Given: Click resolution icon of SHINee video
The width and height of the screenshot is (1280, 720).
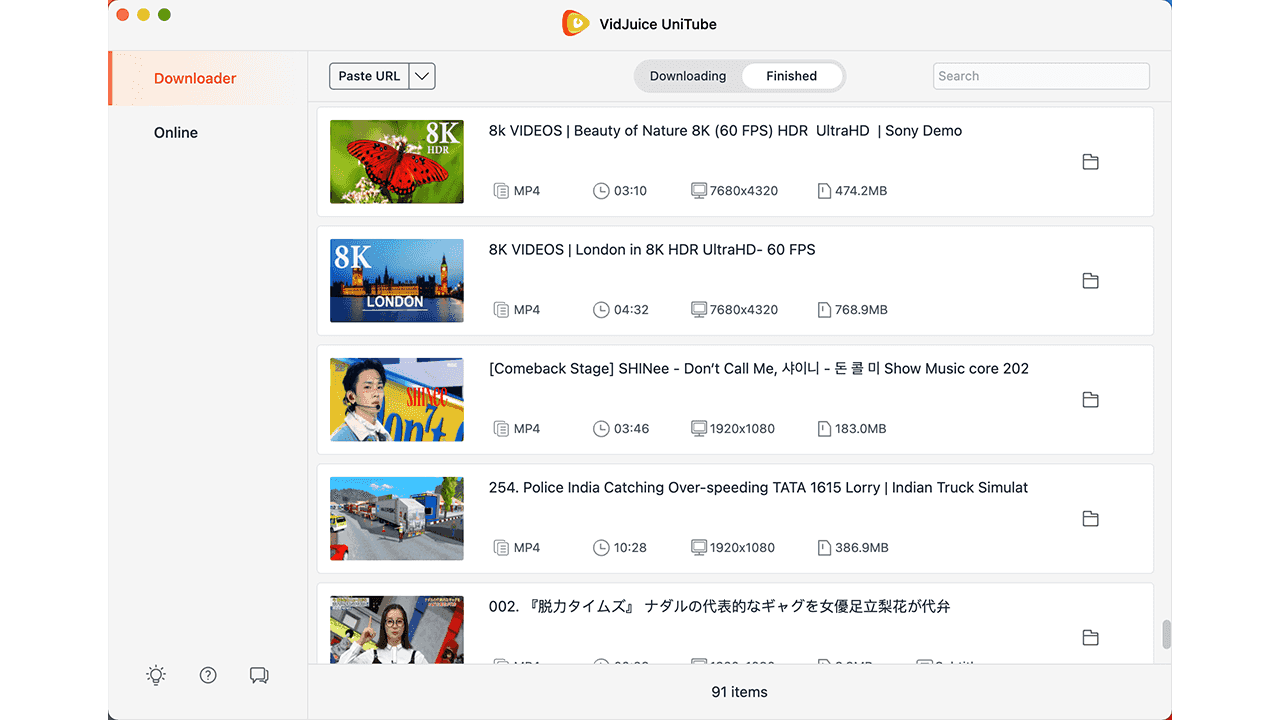Looking at the screenshot, I should (x=699, y=429).
